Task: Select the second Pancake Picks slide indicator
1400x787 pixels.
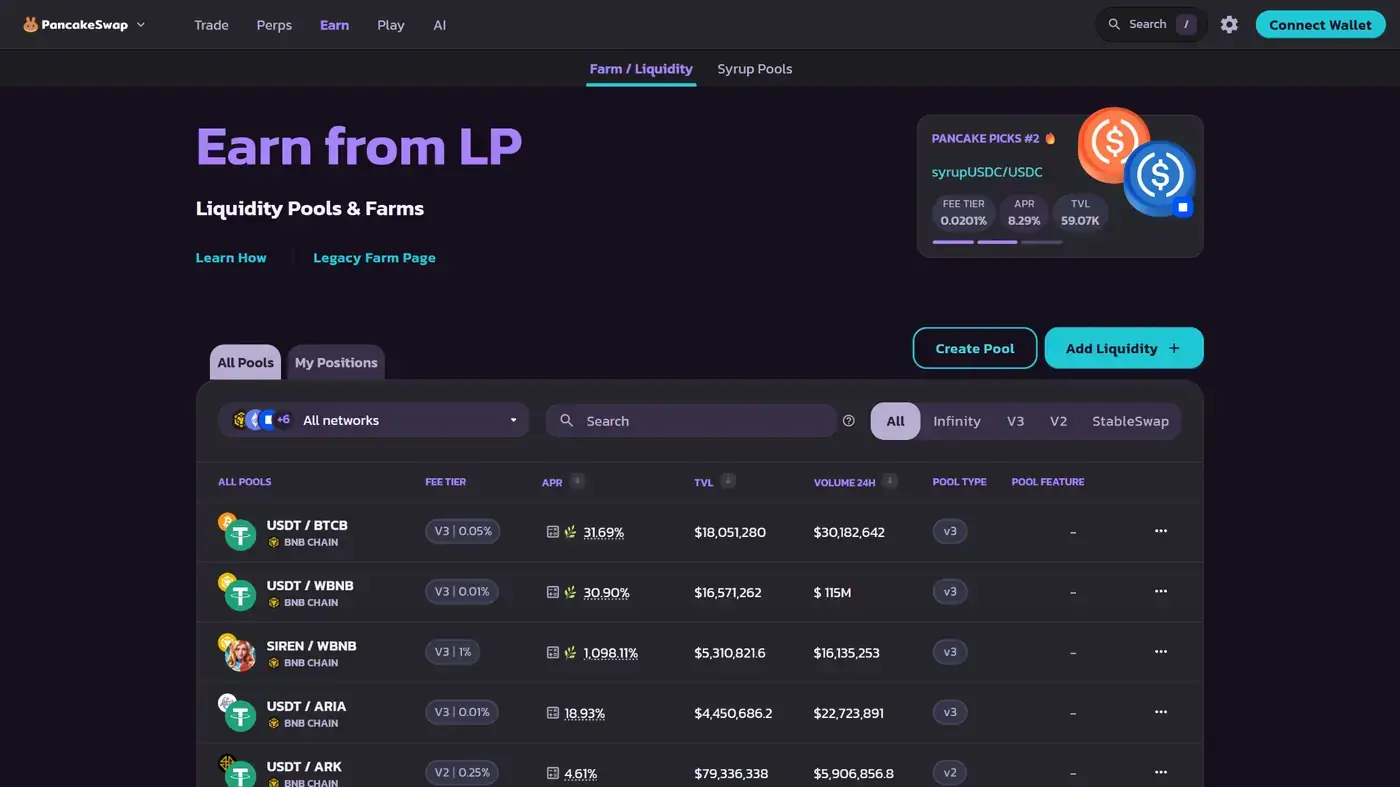Action: pyautogui.click(x=997, y=242)
